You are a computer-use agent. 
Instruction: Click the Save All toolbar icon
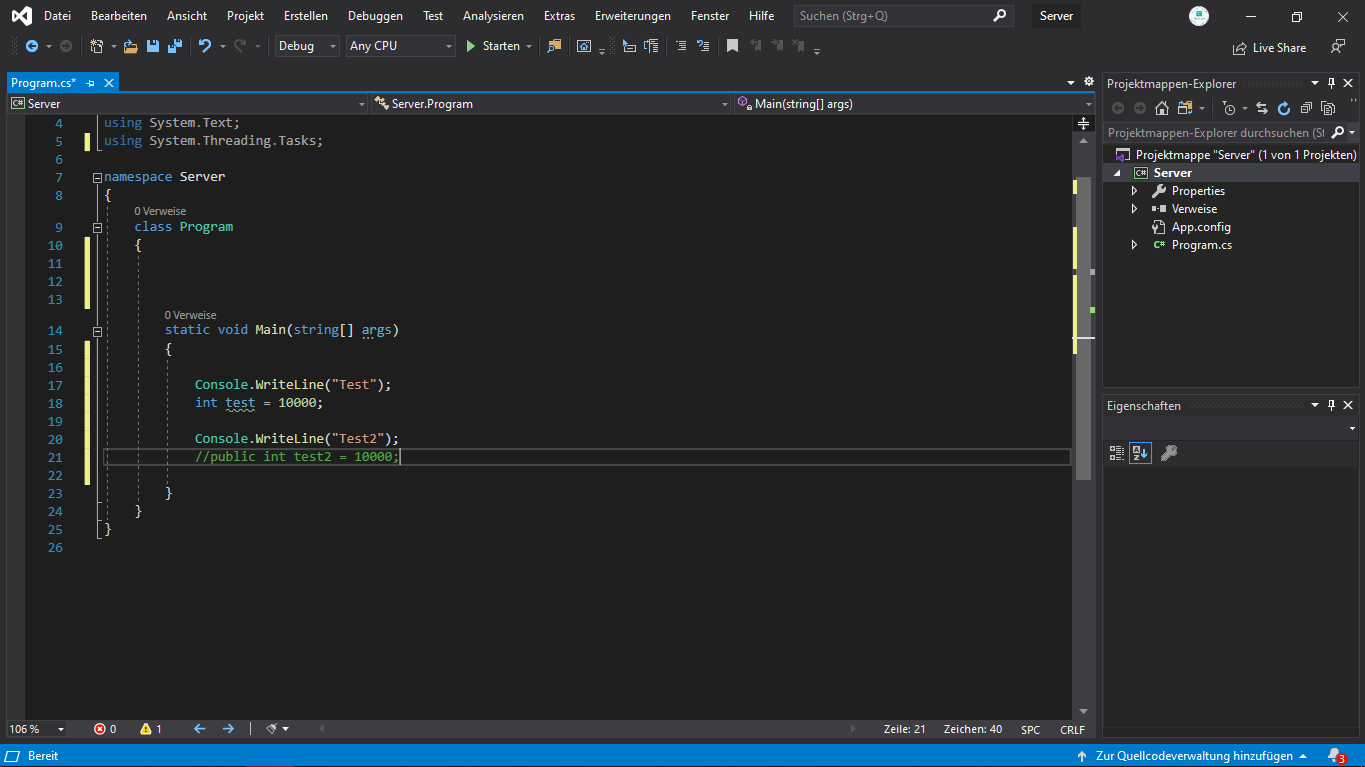[175, 46]
